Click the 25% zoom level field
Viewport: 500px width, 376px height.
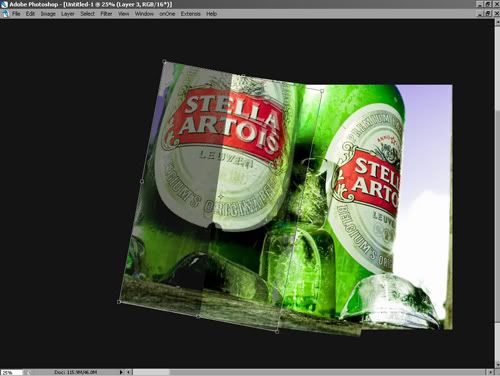point(11,372)
